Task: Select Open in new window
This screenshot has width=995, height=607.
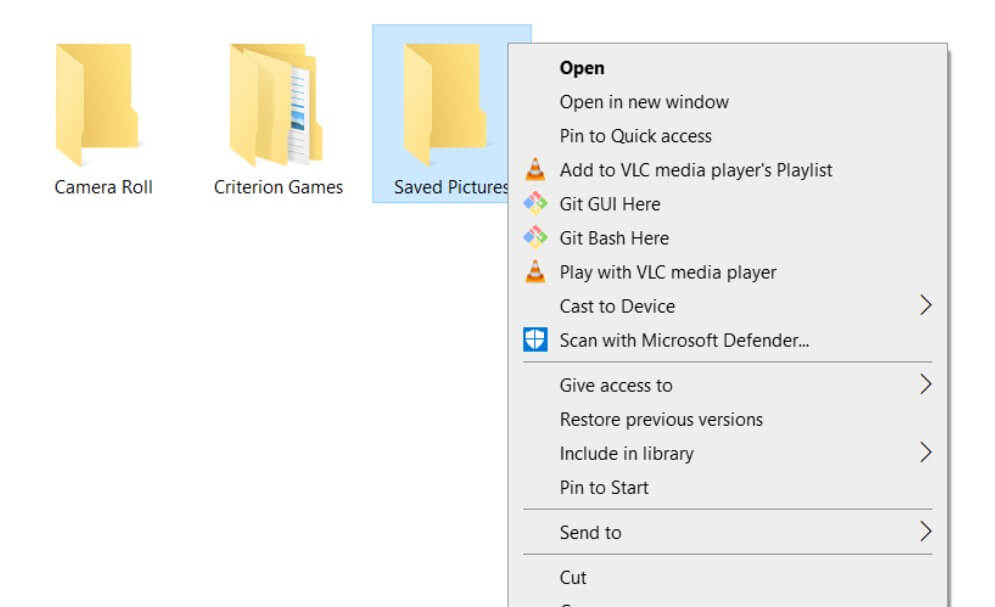Action: (644, 102)
